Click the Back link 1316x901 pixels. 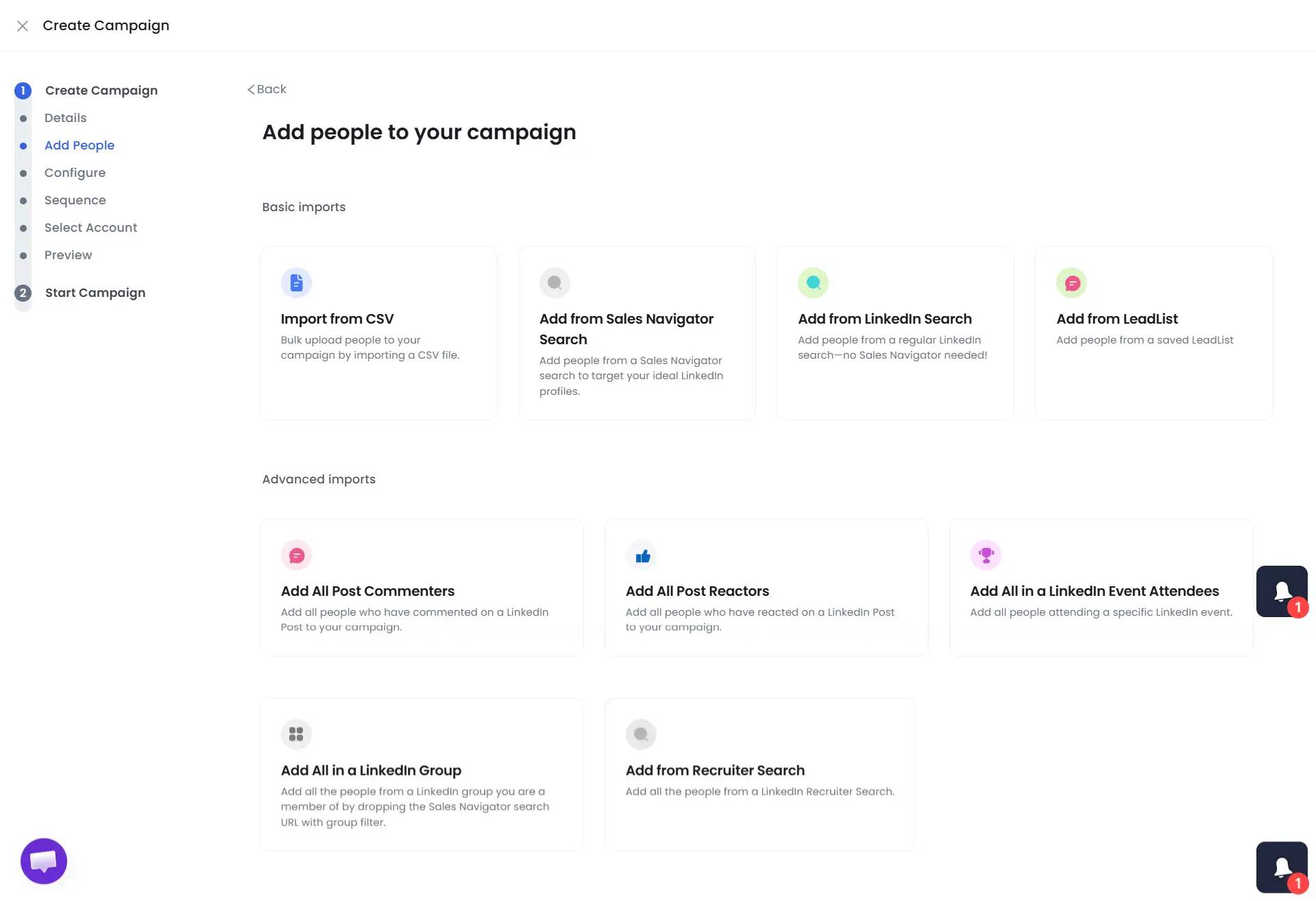tap(267, 88)
